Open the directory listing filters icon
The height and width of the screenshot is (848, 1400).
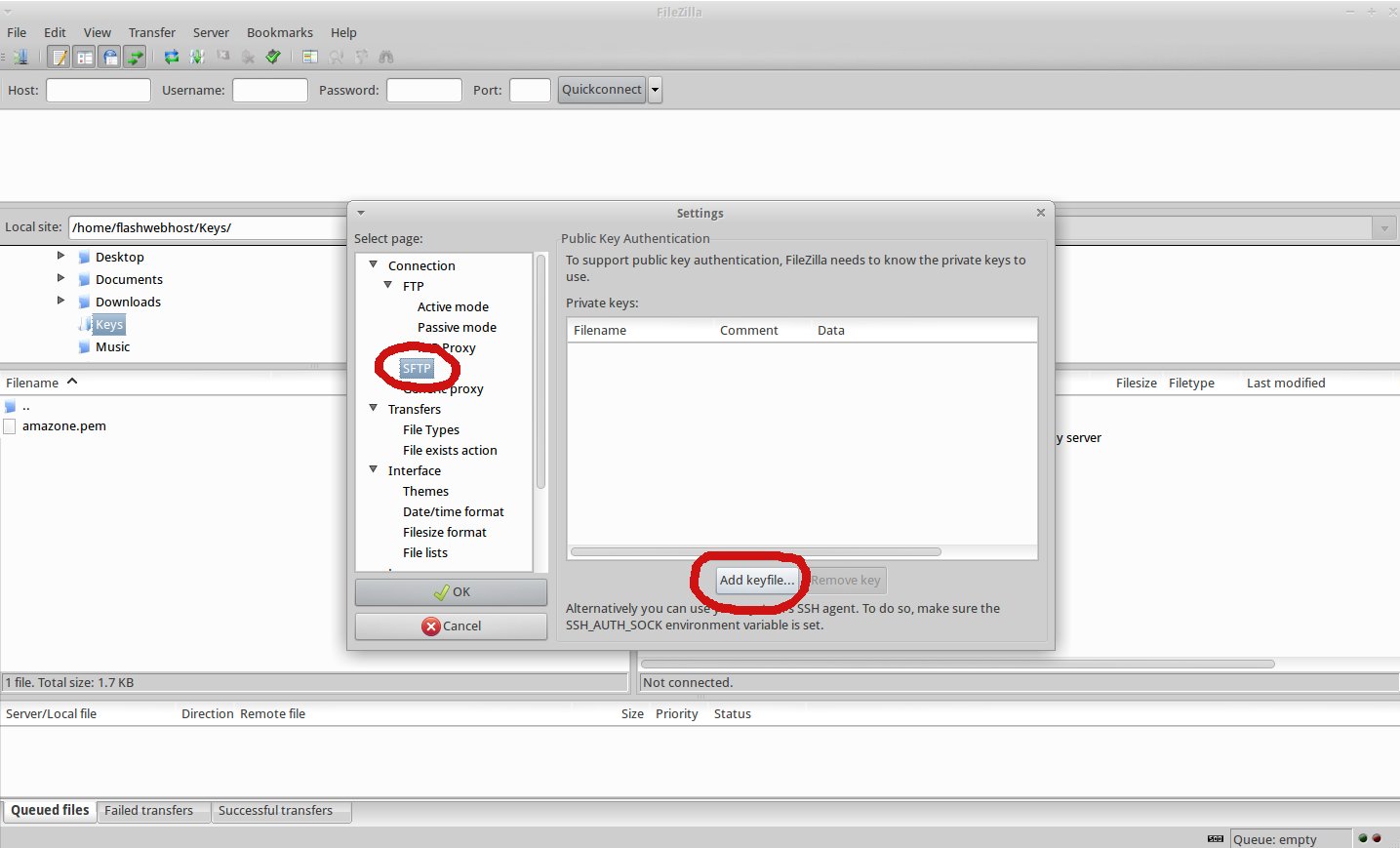pos(310,57)
